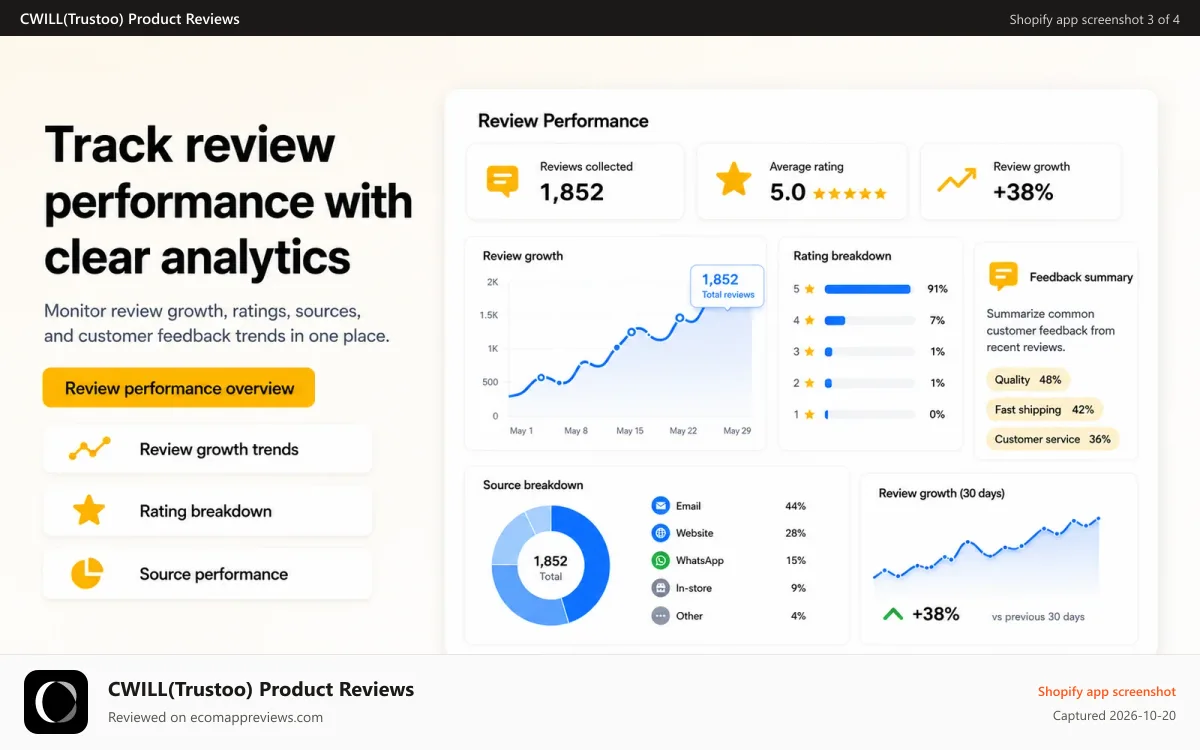Click the 1,852 reviews collected value
The width and height of the screenshot is (1200, 750).
pos(572,192)
